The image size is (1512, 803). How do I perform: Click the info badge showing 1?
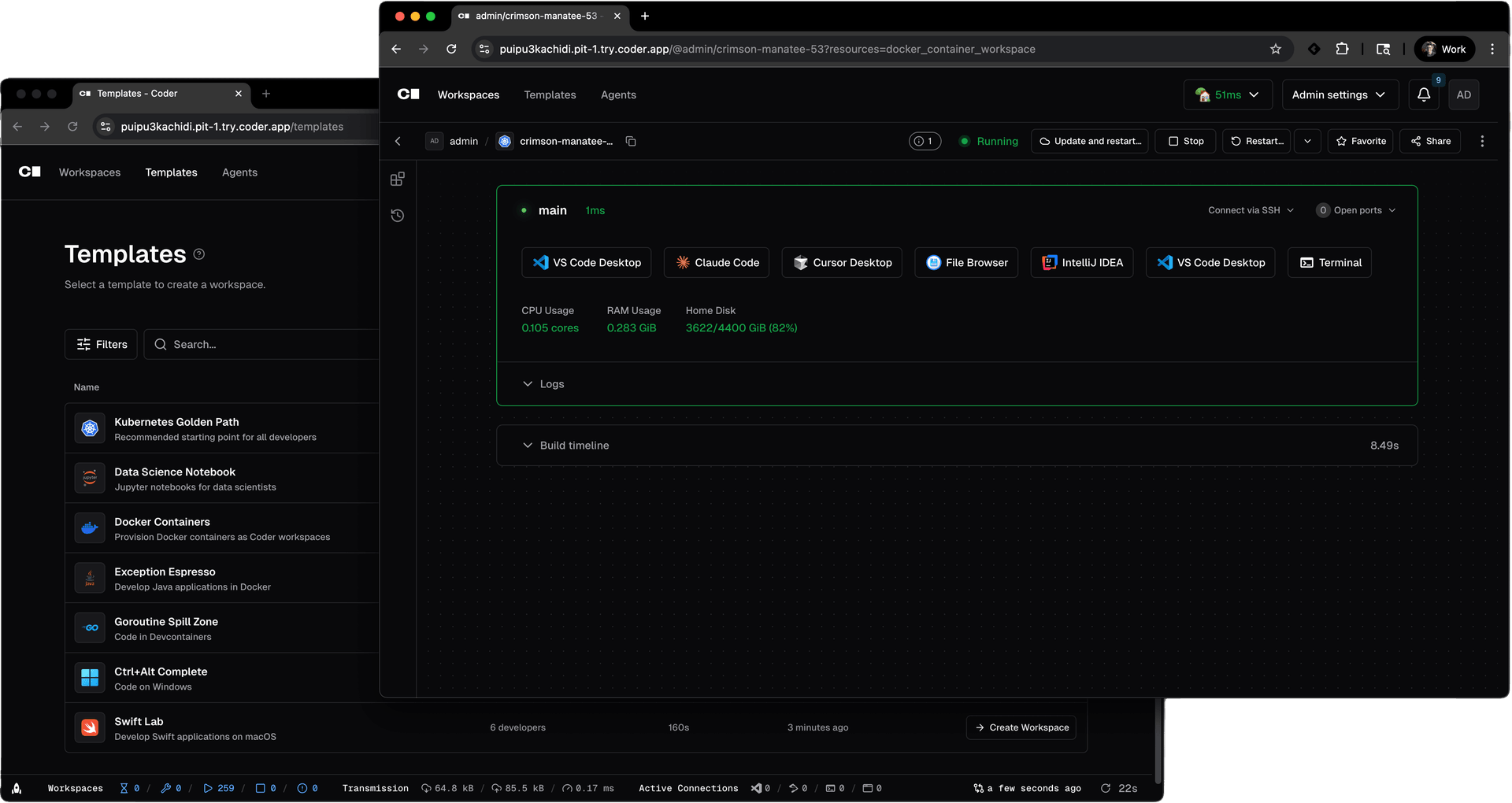click(925, 141)
